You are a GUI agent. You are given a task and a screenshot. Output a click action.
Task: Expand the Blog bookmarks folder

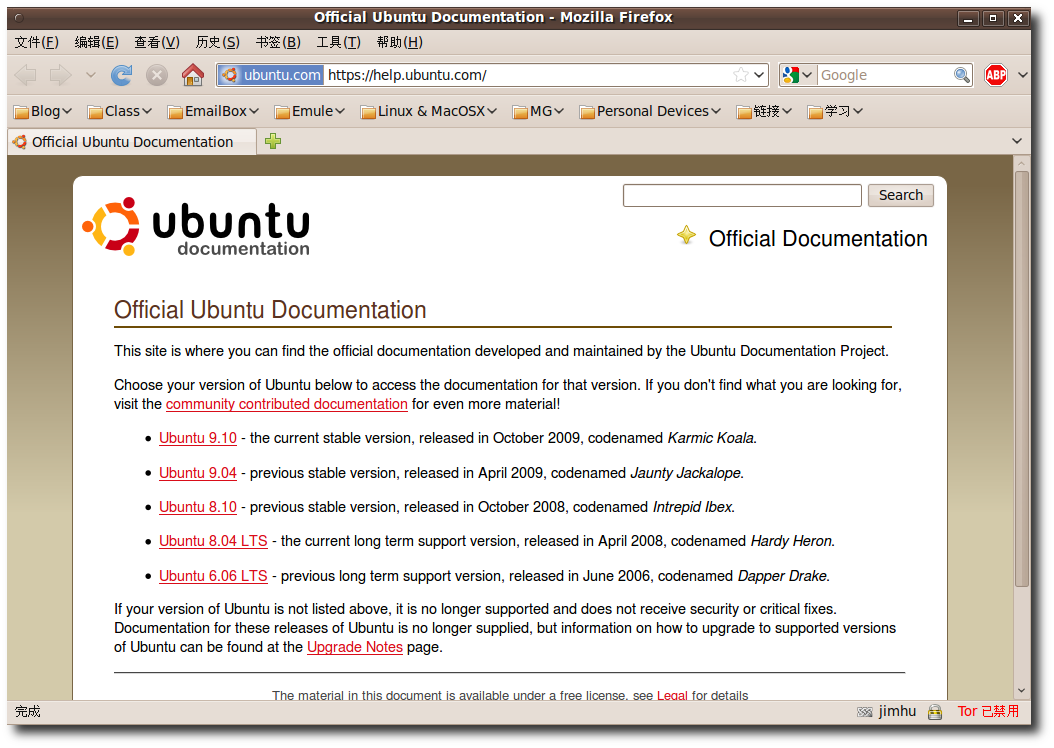[42, 112]
